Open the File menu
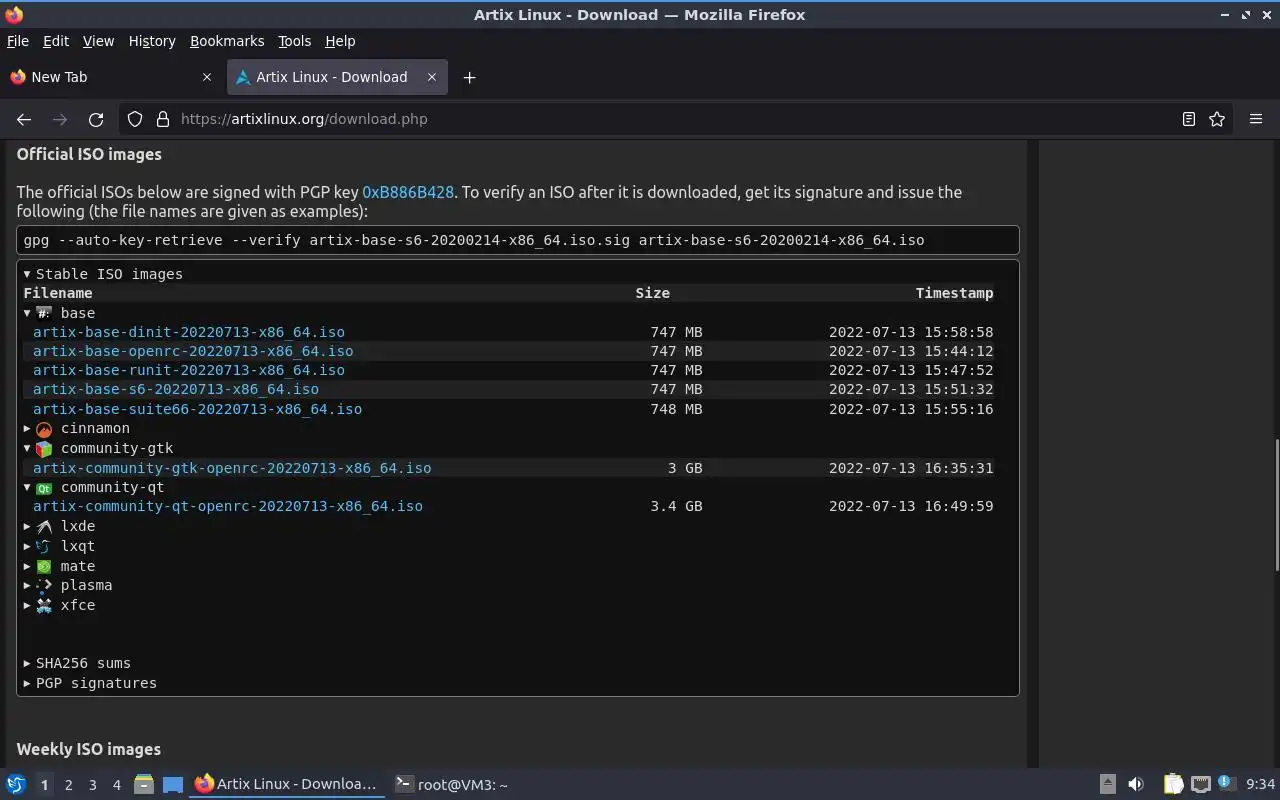This screenshot has width=1280, height=800. 18,41
